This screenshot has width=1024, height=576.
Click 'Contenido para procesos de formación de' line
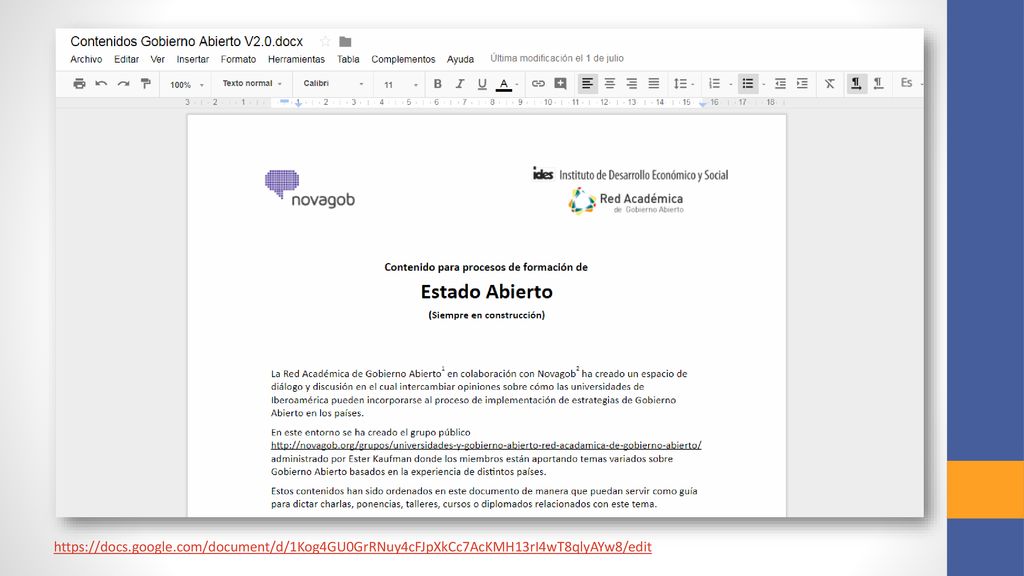point(486,267)
